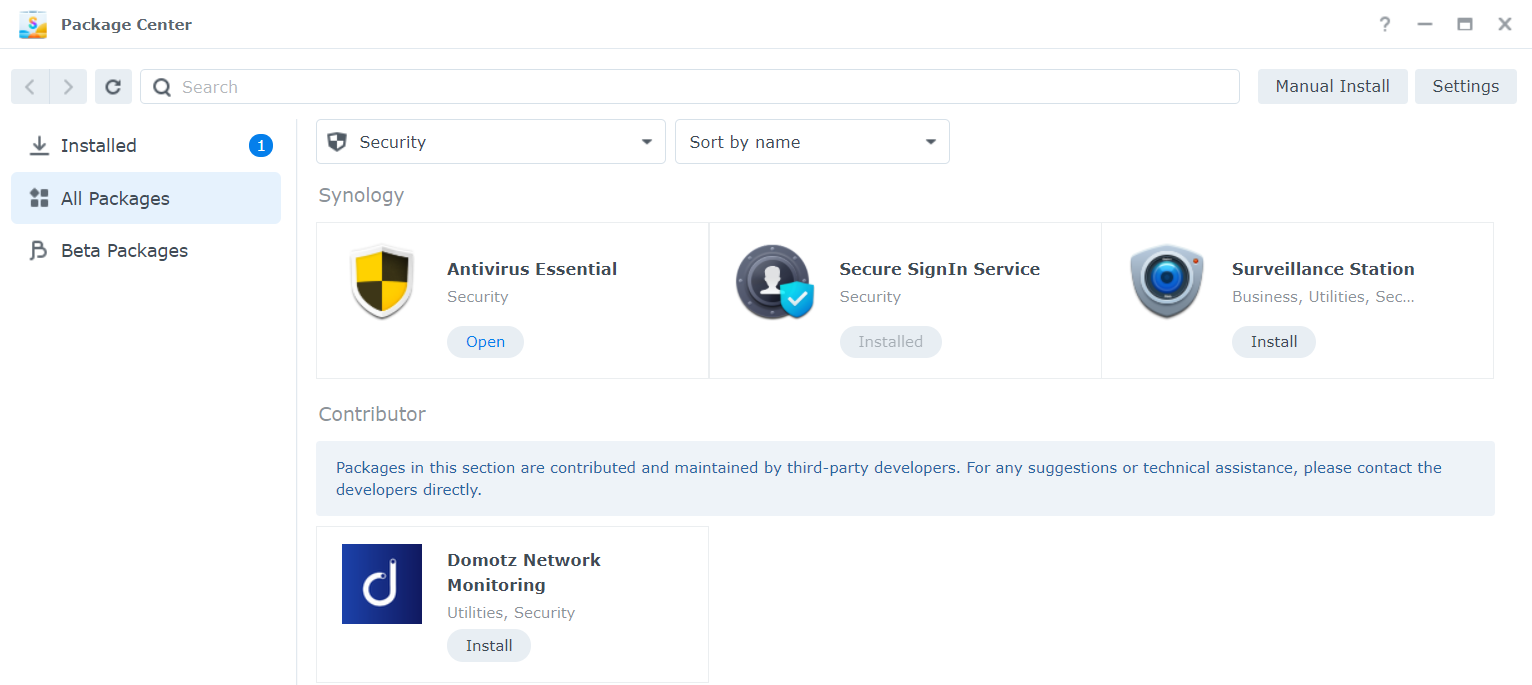The image size is (1532, 685).
Task: Focus the Search input field
Action: [690, 87]
